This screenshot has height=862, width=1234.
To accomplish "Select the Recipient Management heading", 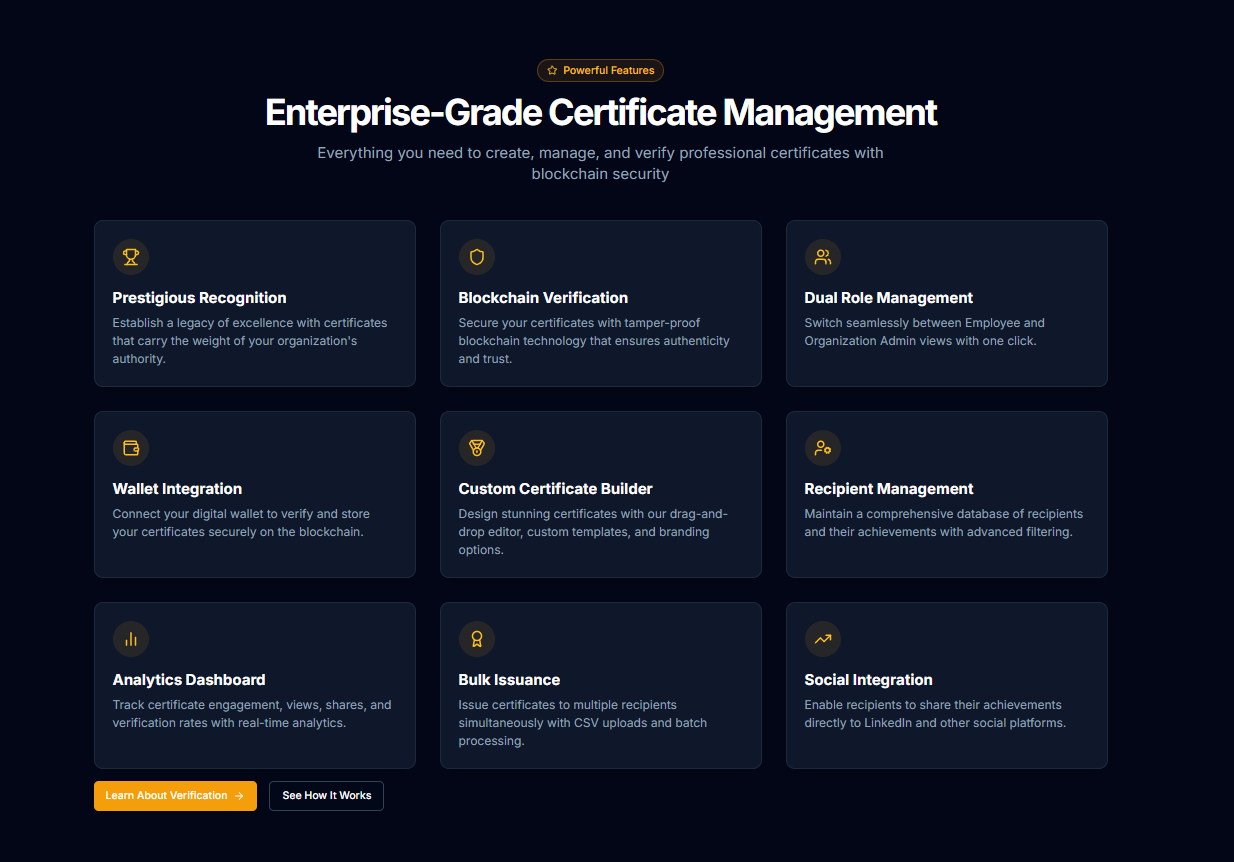I will pos(888,489).
